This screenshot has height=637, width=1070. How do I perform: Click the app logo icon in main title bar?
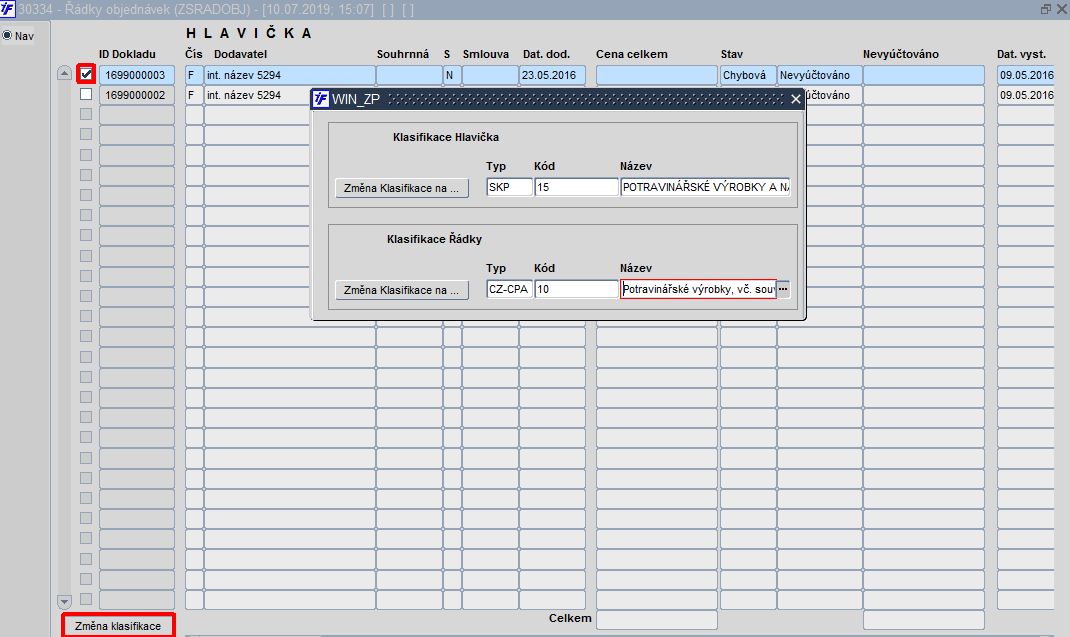8,9
